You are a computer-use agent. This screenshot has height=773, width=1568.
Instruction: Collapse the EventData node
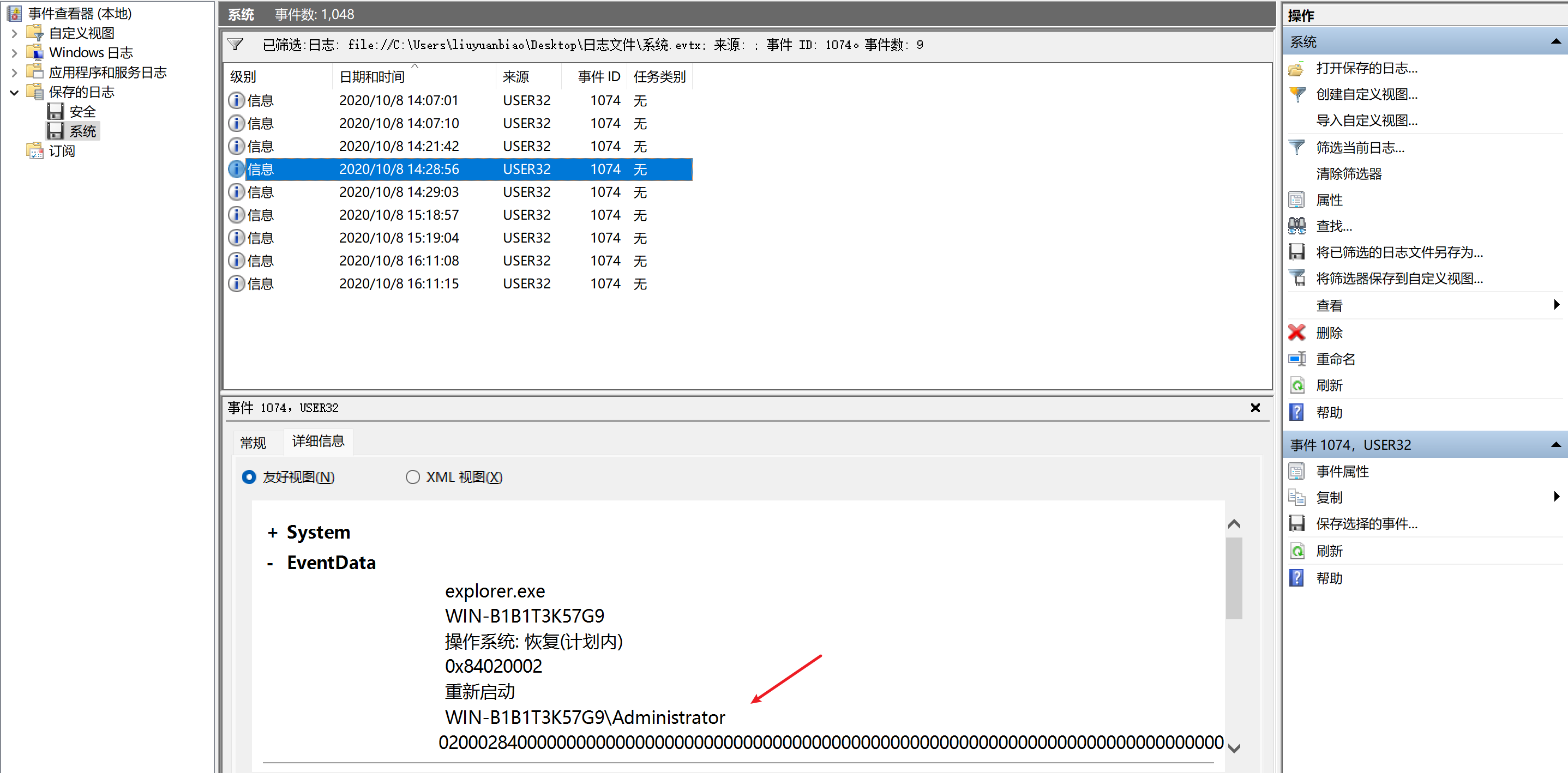271,564
